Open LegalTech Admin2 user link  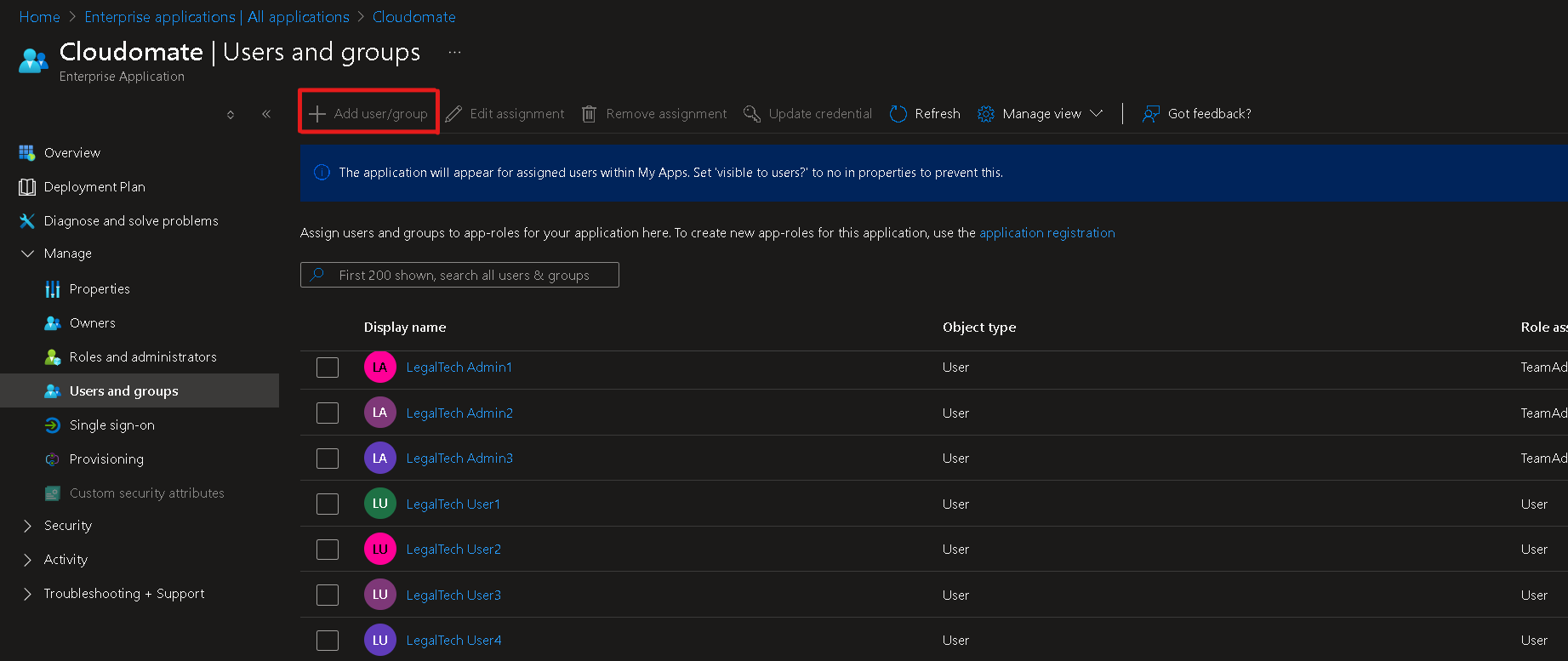[459, 413]
